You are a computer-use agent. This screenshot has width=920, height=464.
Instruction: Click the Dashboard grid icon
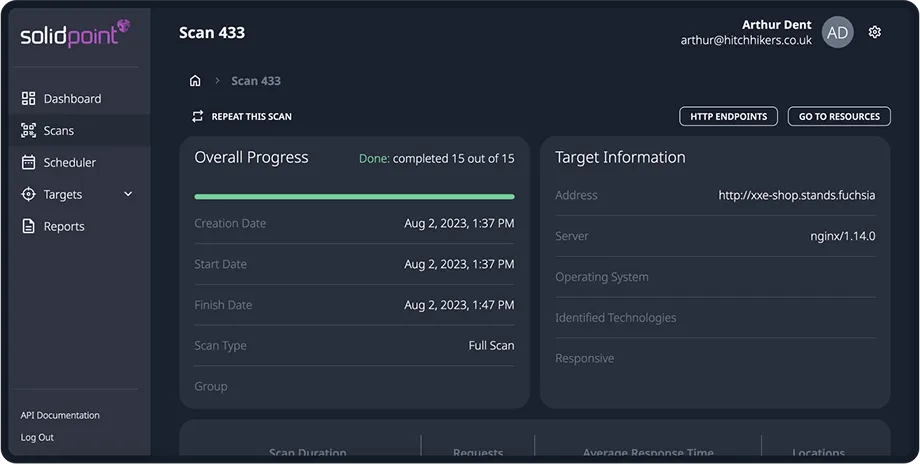[x=28, y=99]
